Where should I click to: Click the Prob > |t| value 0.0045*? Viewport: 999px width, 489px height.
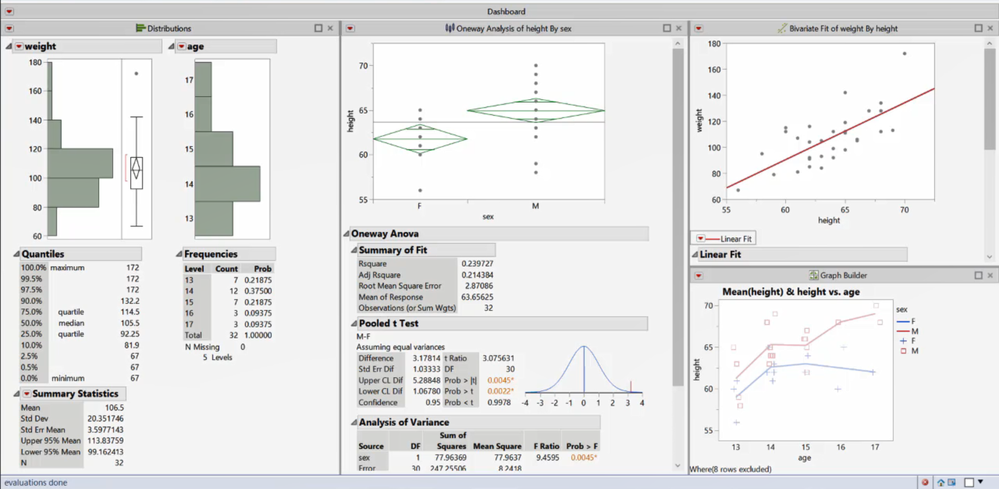[499, 380]
